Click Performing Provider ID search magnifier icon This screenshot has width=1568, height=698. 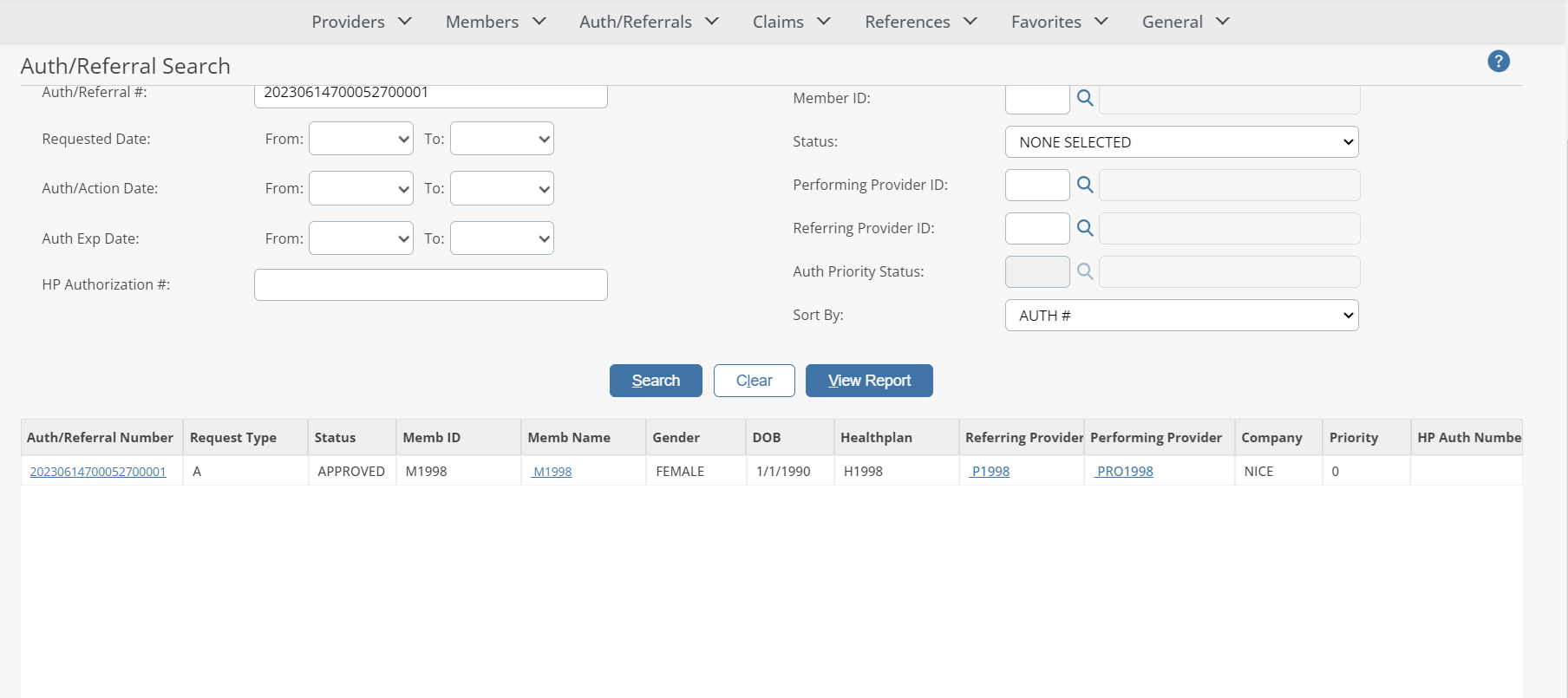(x=1084, y=185)
